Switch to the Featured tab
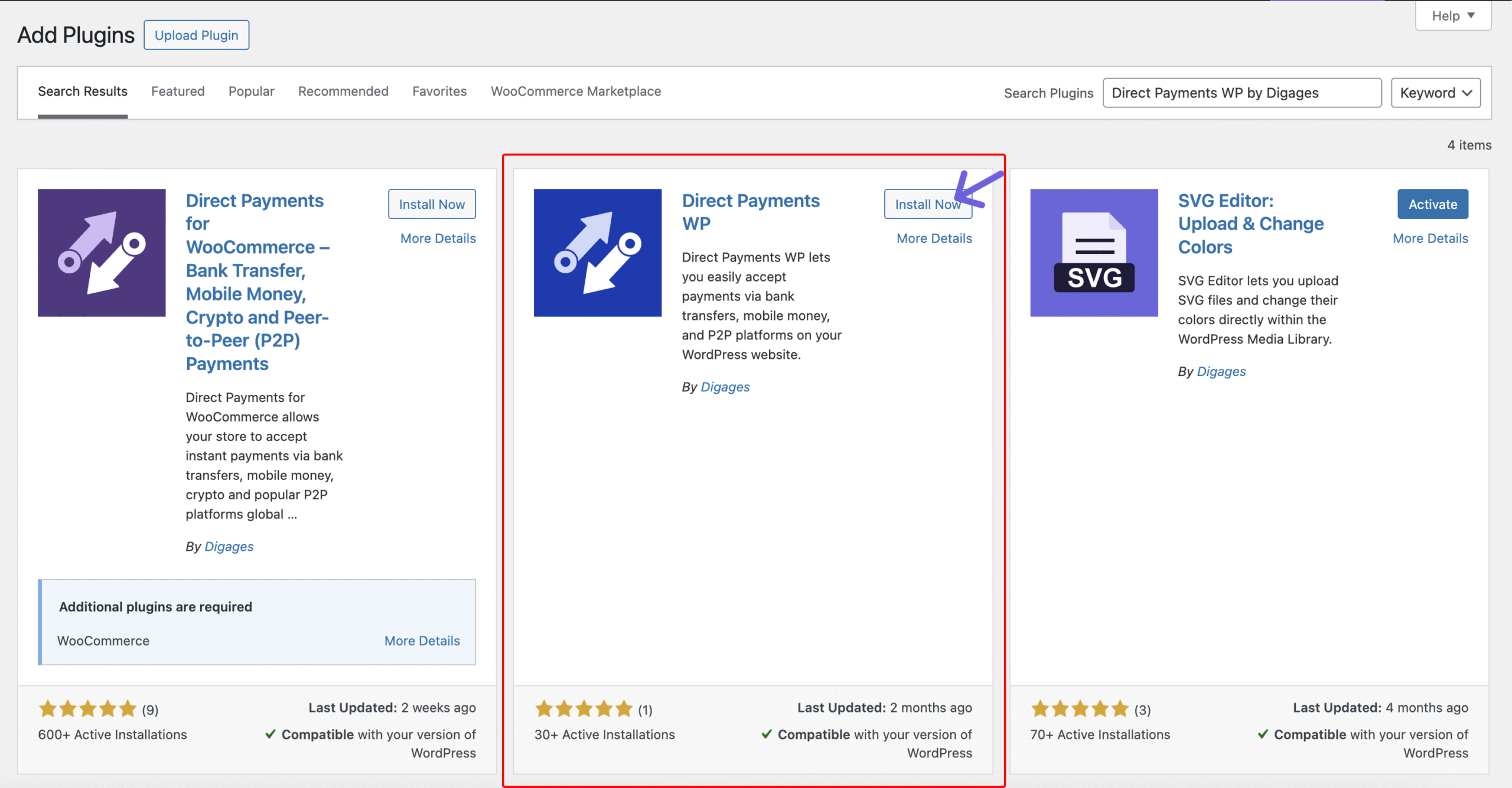1512x788 pixels. 178,91
